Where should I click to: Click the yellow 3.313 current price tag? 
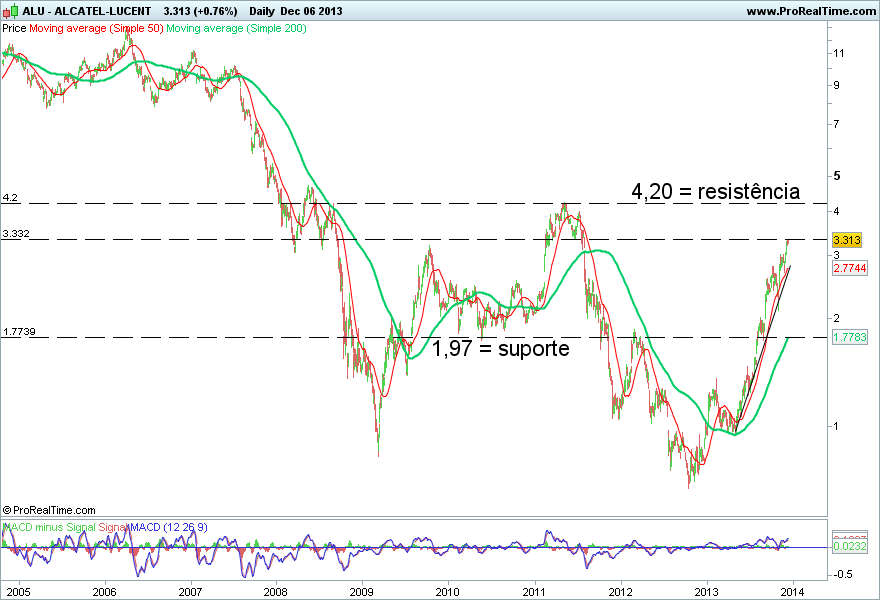(x=846, y=240)
